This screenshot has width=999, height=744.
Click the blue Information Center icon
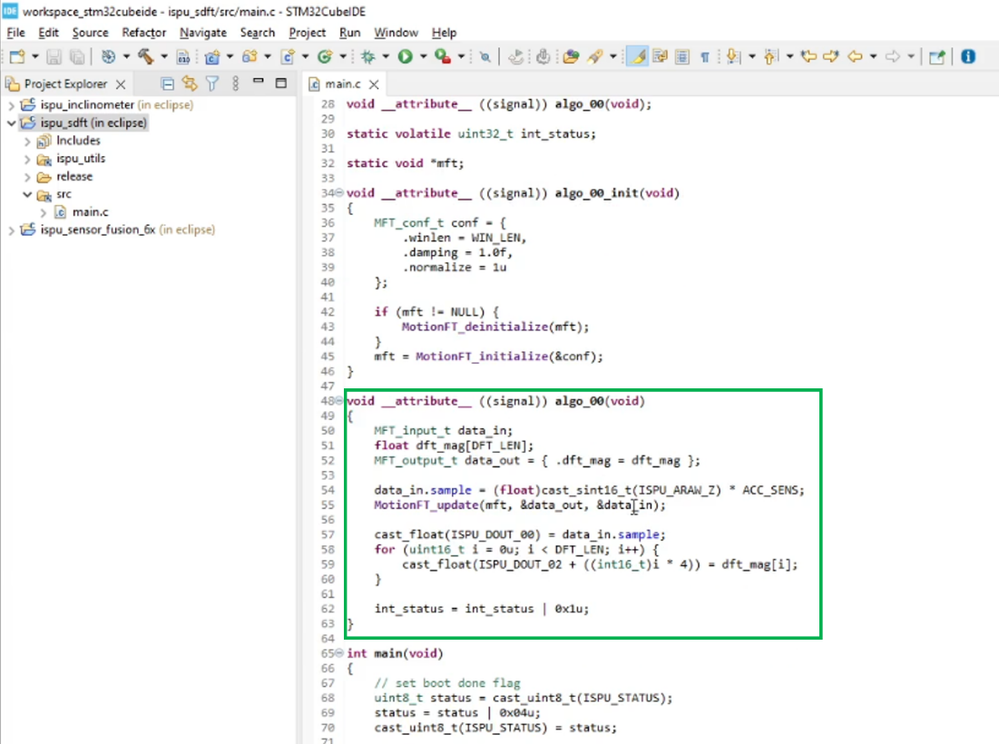point(968,57)
